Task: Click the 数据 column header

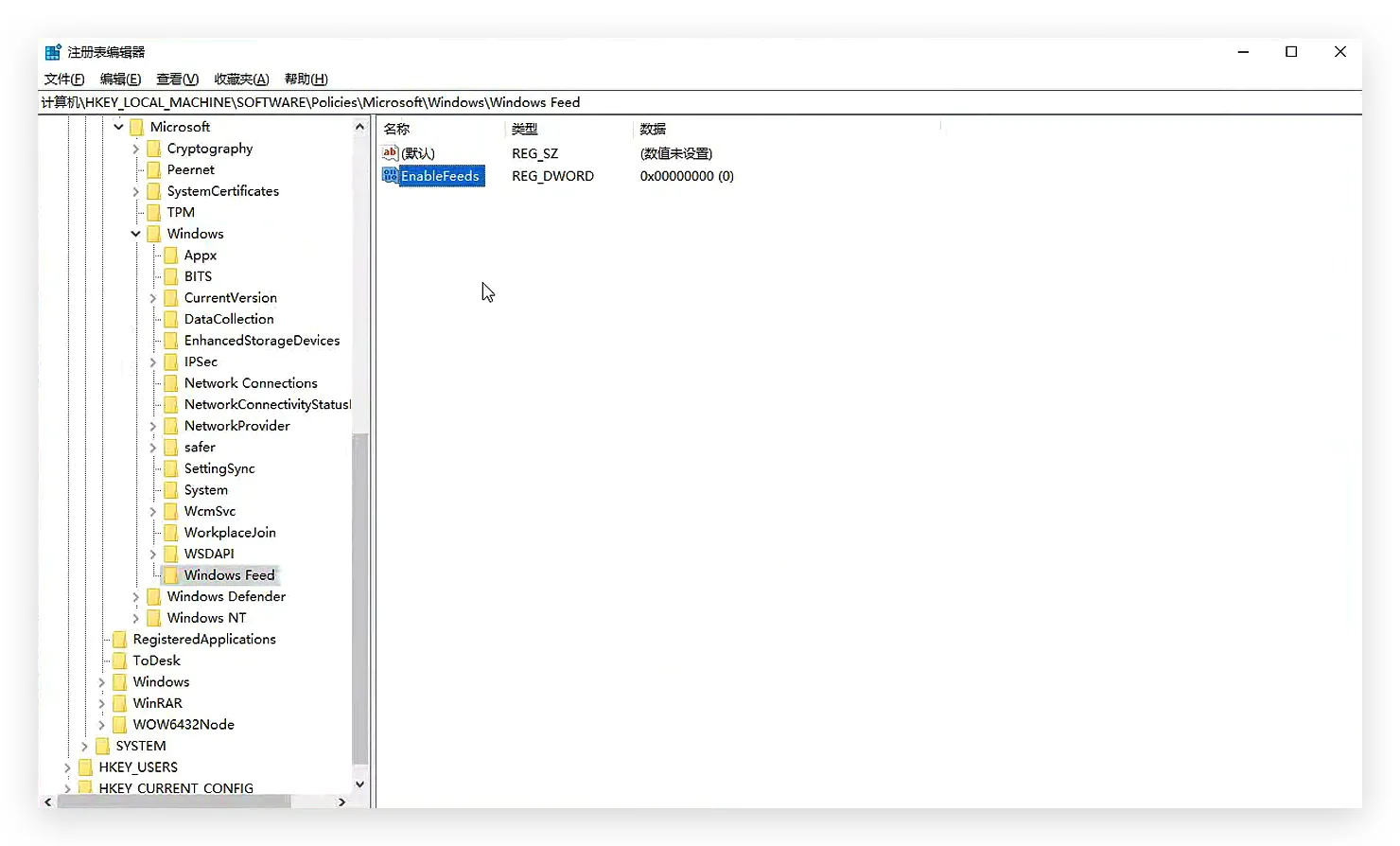Action: click(x=786, y=129)
